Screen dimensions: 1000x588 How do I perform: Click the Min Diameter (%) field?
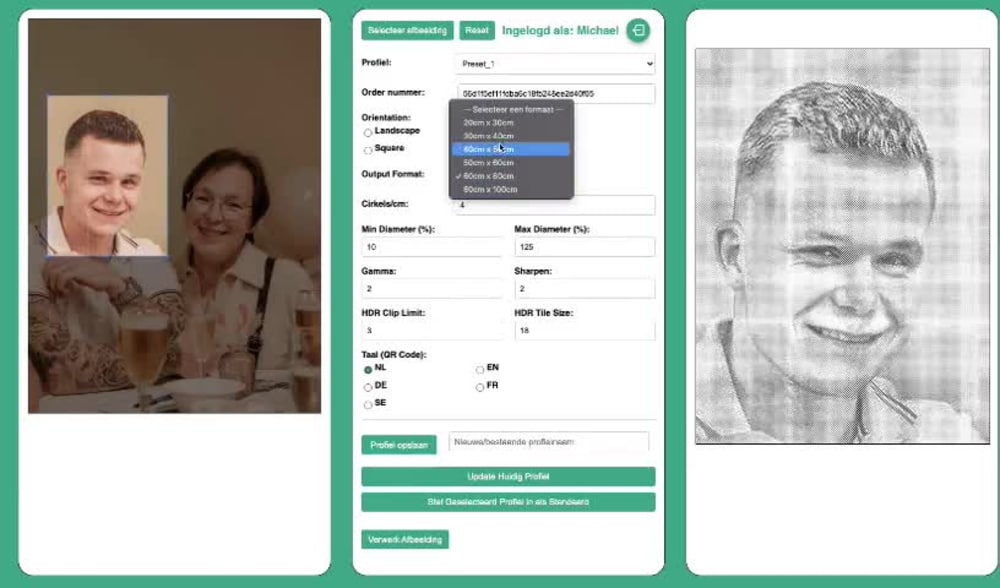pos(432,247)
